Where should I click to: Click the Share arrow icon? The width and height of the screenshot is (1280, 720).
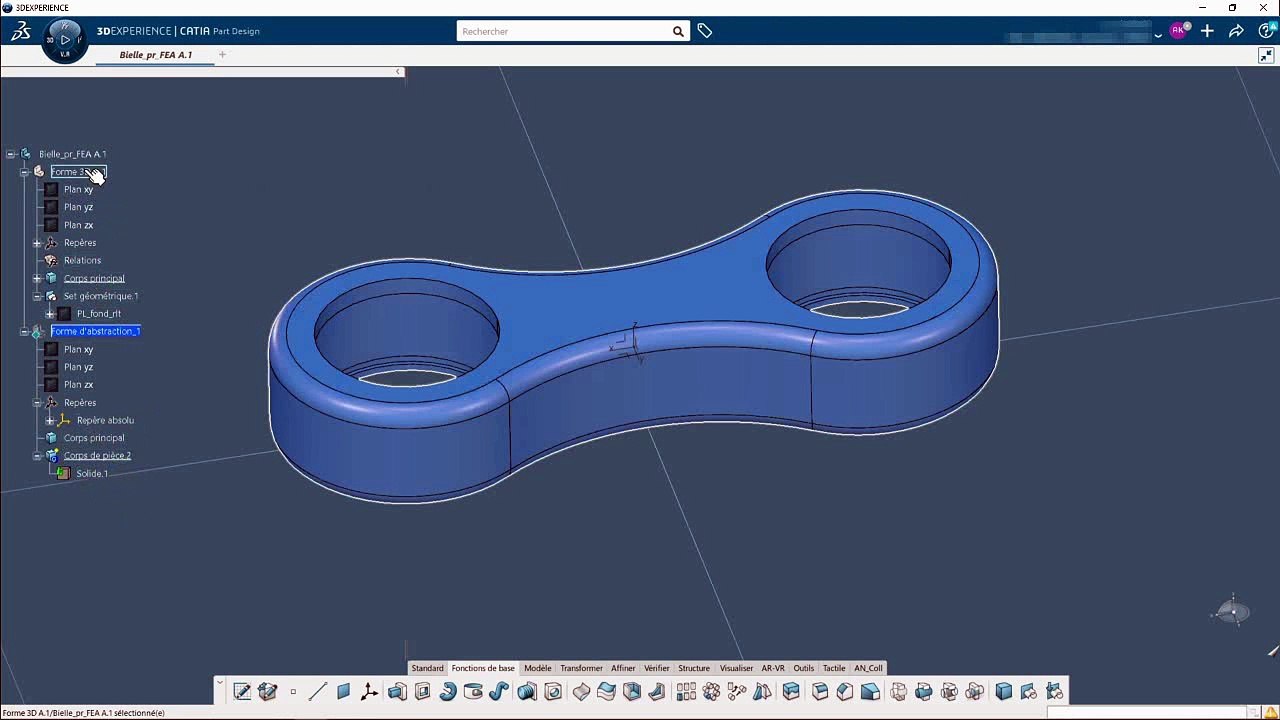coord(1236,31)
